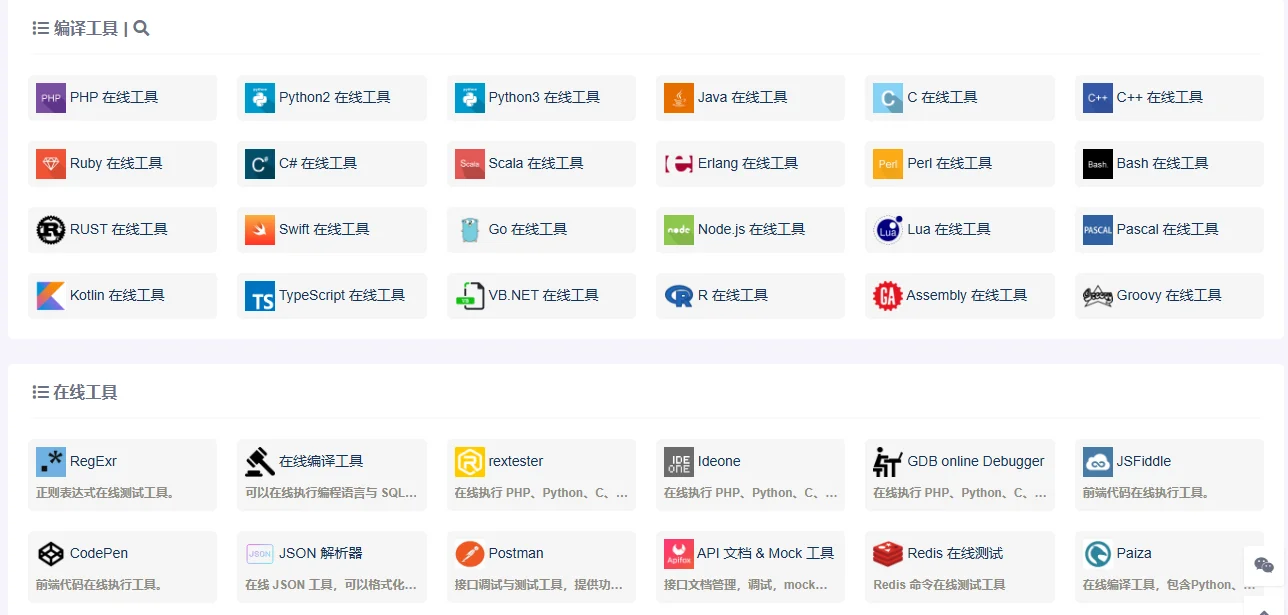Click the RUST gear logo icon

coord(50,229)
